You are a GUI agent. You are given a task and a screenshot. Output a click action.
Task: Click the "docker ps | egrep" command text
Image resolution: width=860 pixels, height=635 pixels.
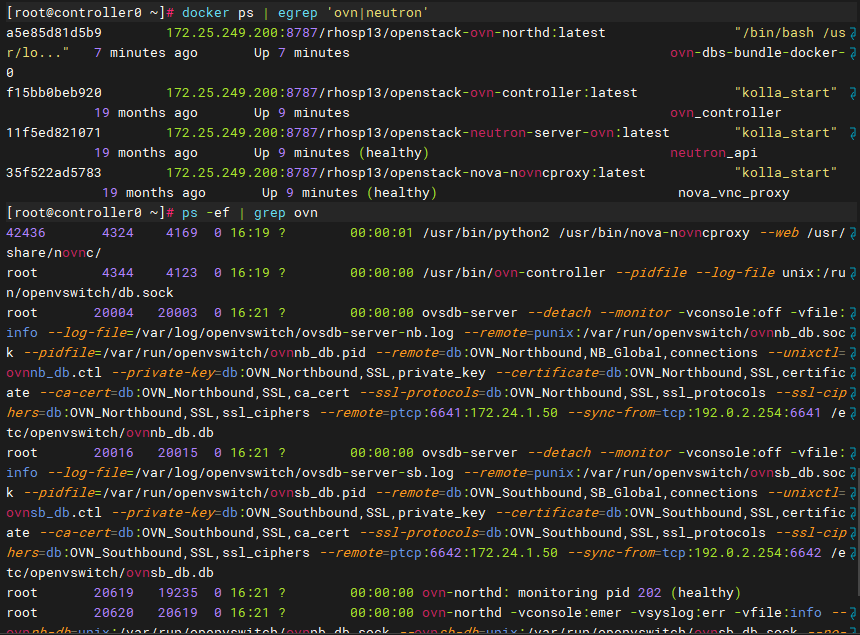click(x=247, y=13)
